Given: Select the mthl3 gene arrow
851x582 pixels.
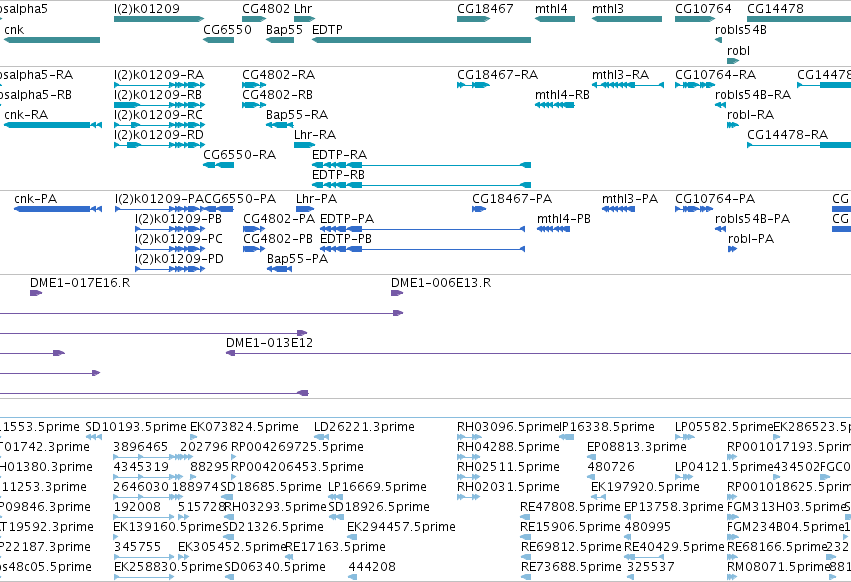Looking at the screenshot, I should click(x=627, y=20).
